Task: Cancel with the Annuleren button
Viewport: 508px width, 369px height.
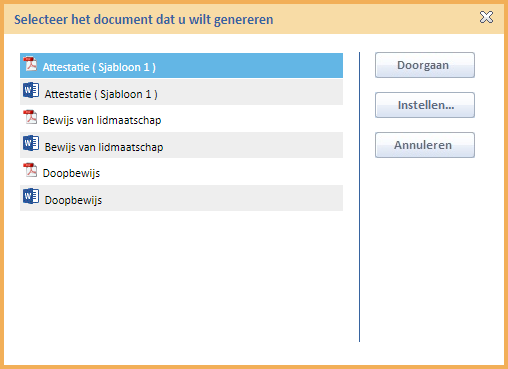Action: pyautogui.click(x=425, y=145)
